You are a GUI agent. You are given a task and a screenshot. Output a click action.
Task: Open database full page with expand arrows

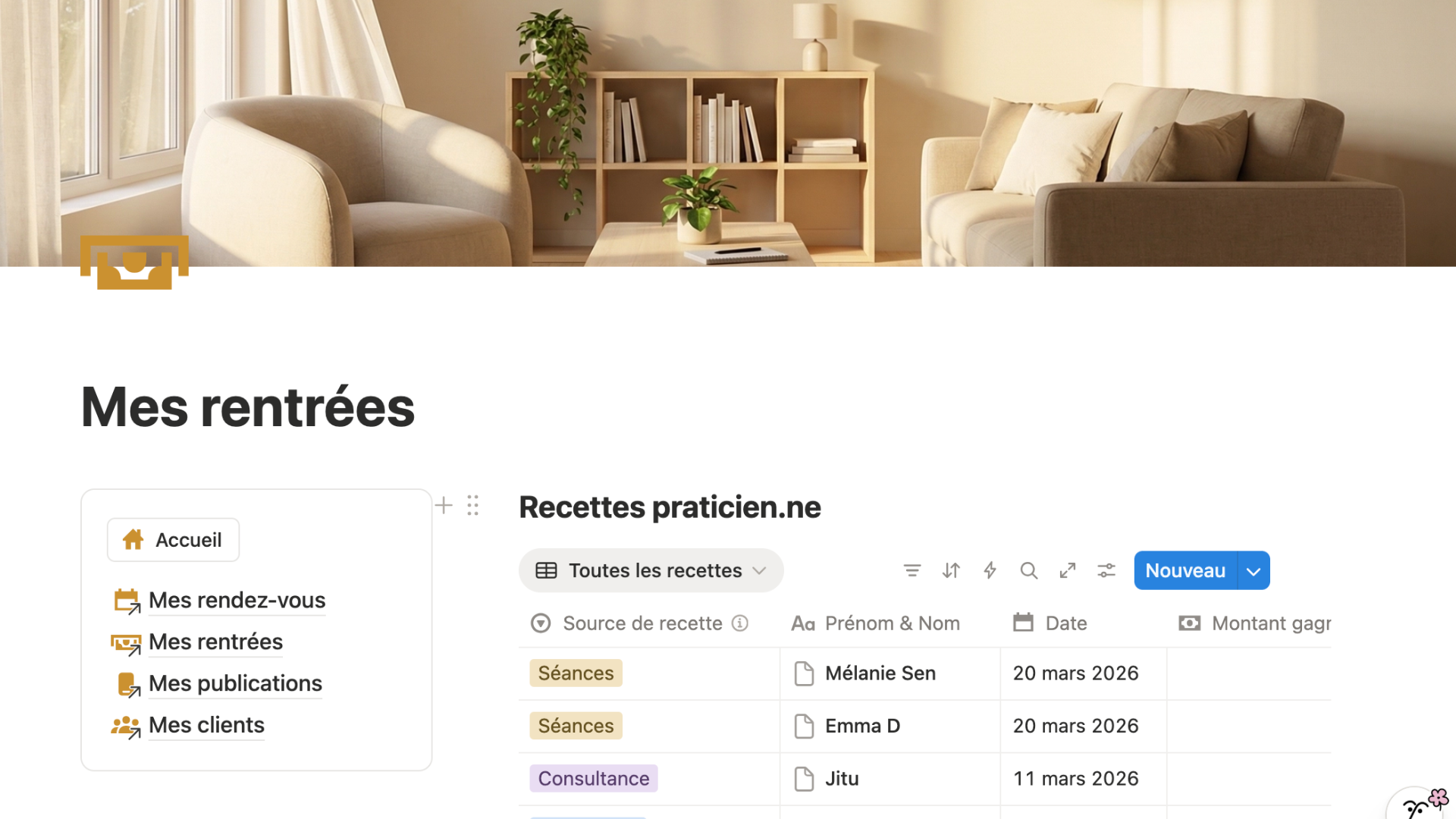pos(1067,570)
